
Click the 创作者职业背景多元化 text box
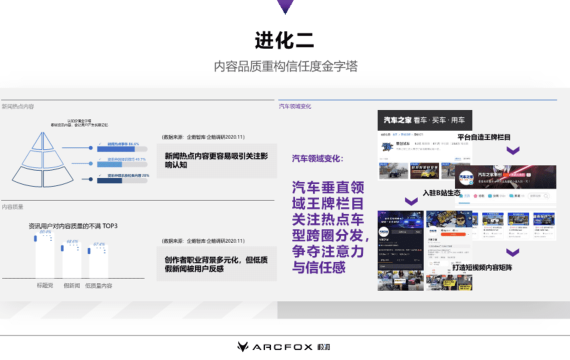pos(217,264)
